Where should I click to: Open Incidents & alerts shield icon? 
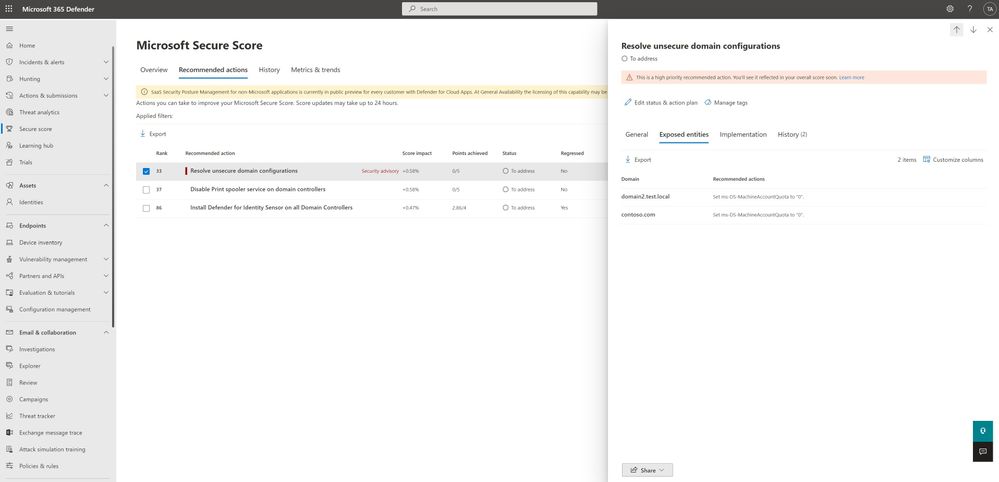9,62
